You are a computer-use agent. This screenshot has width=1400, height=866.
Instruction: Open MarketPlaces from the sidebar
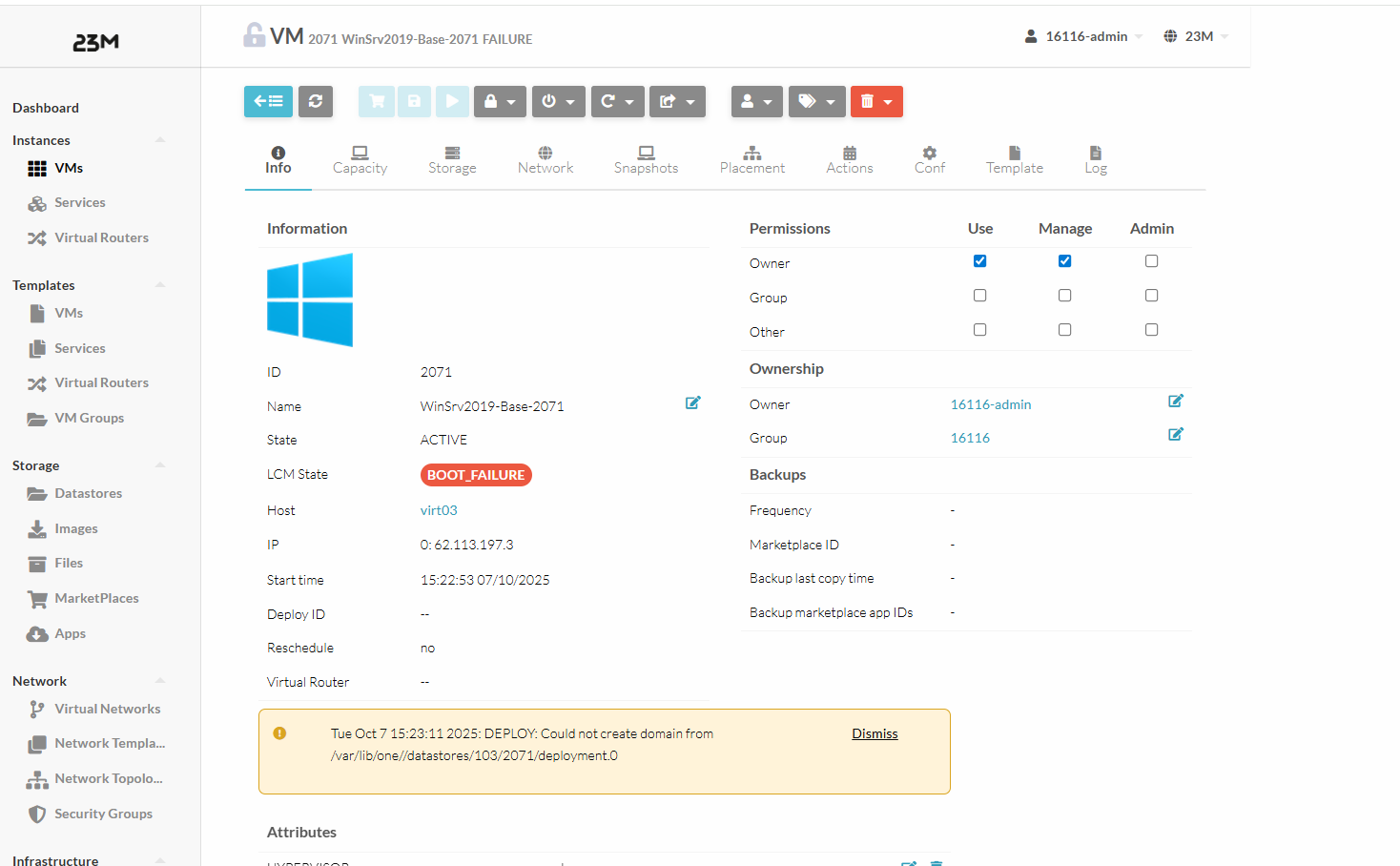point(96,599)
